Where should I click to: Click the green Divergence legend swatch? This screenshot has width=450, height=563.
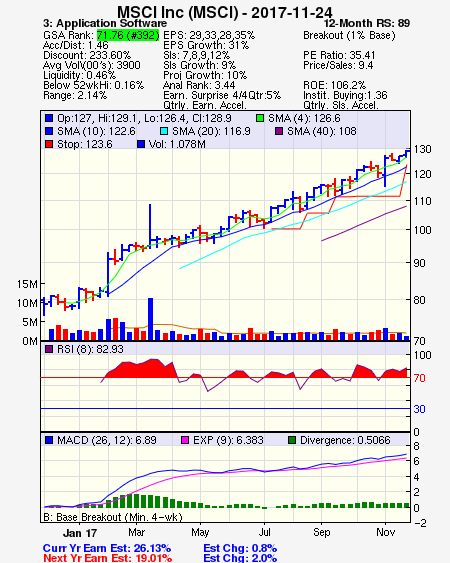[x=292, y=440]
